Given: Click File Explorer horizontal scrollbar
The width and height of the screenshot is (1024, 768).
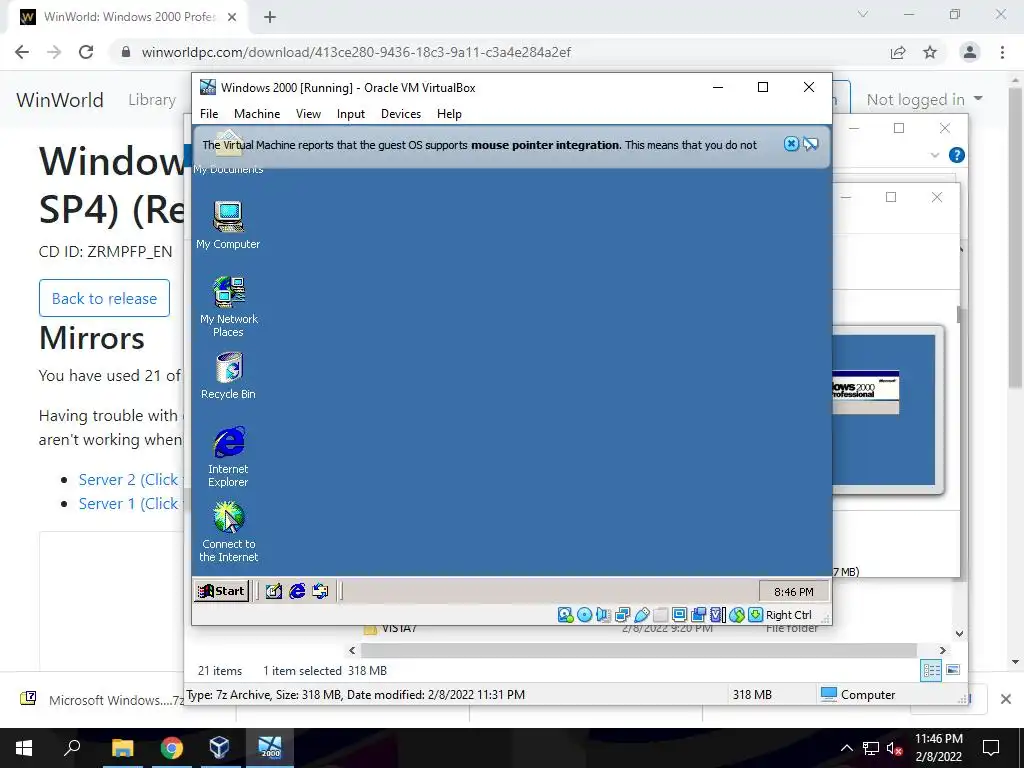Looking at the screenshot, I should tap(639, 650).
